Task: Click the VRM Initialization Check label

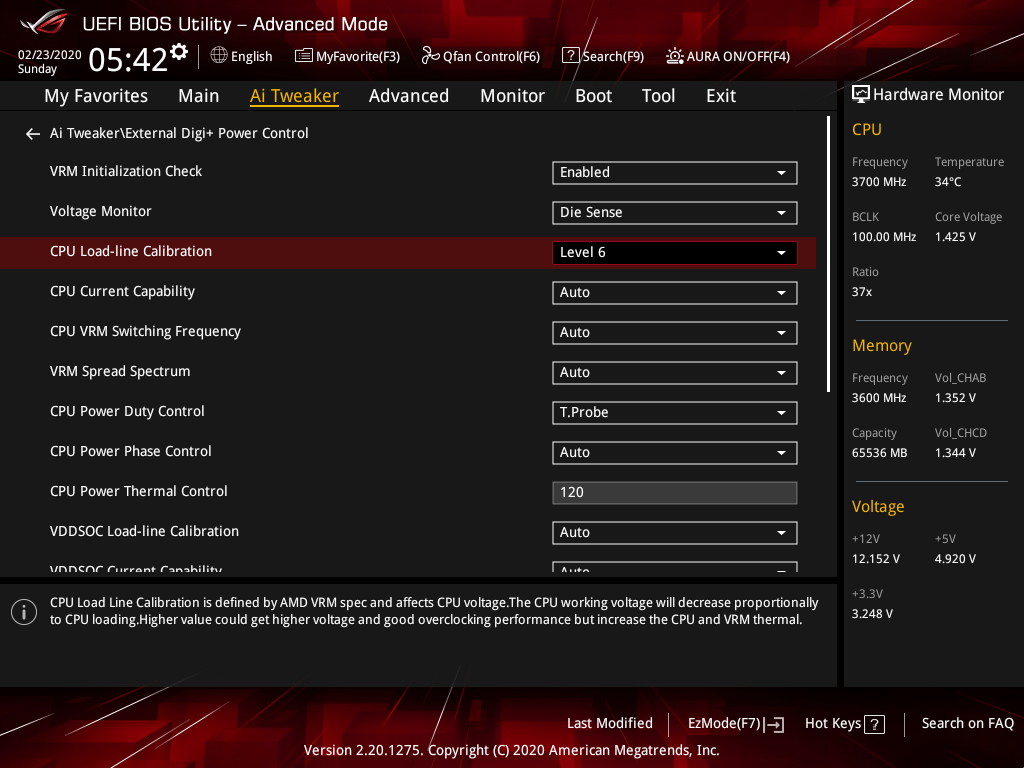Action: [126, 171]
